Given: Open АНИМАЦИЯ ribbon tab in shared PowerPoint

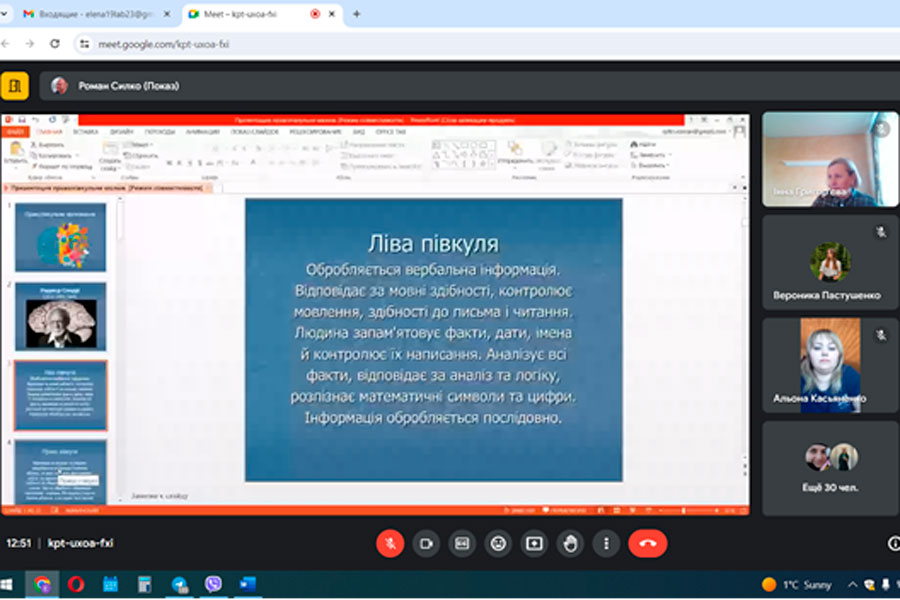Looking at the screenshot, I should 203,132.
